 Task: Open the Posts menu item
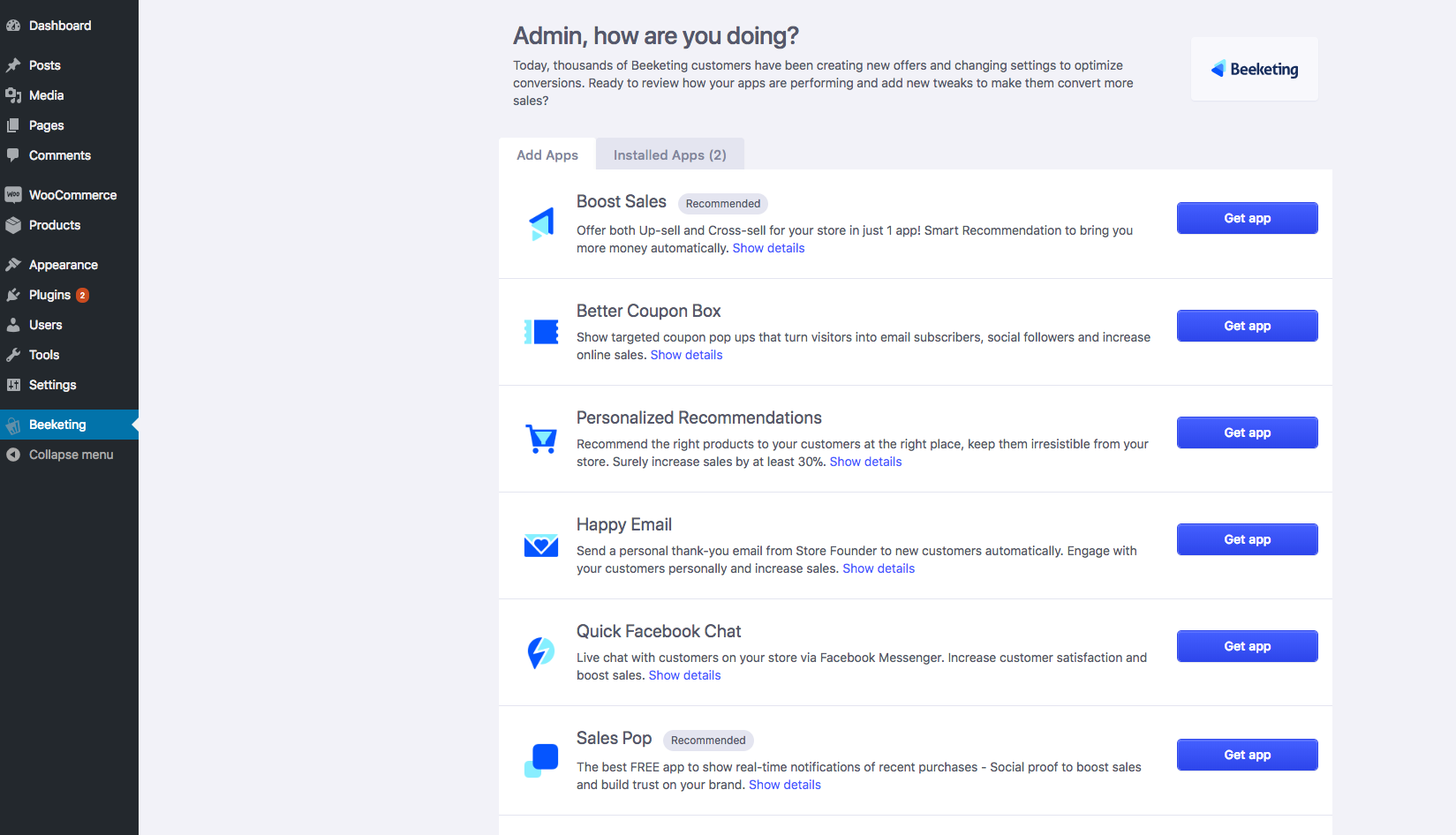69,65
